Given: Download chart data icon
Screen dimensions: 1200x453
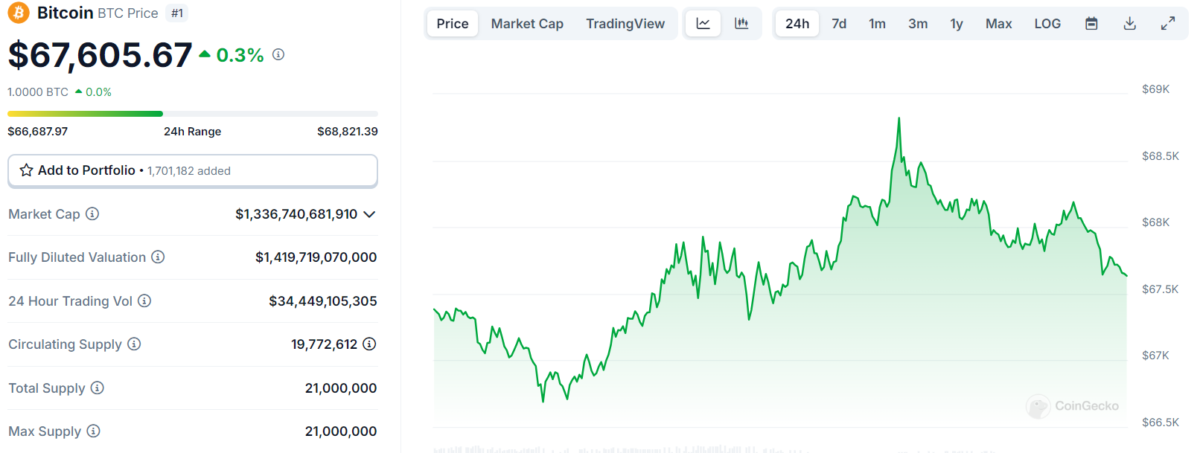Looking at the screenshot, I should point(1129,24).
